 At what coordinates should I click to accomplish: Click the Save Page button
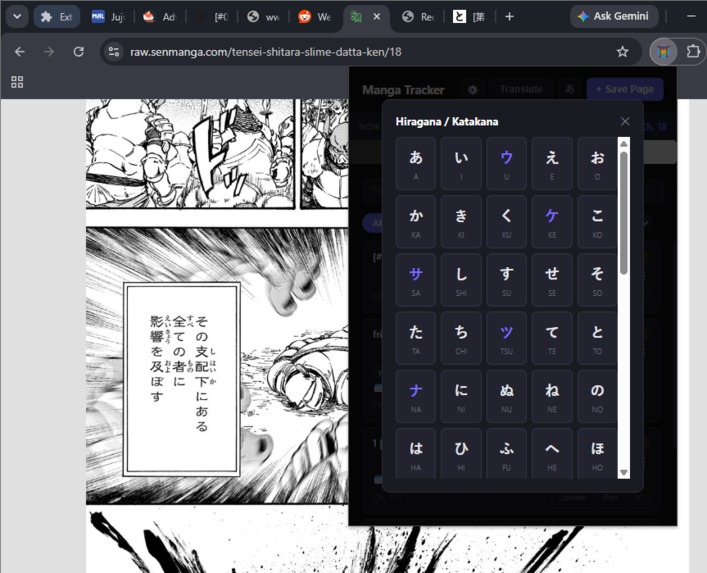624,89
